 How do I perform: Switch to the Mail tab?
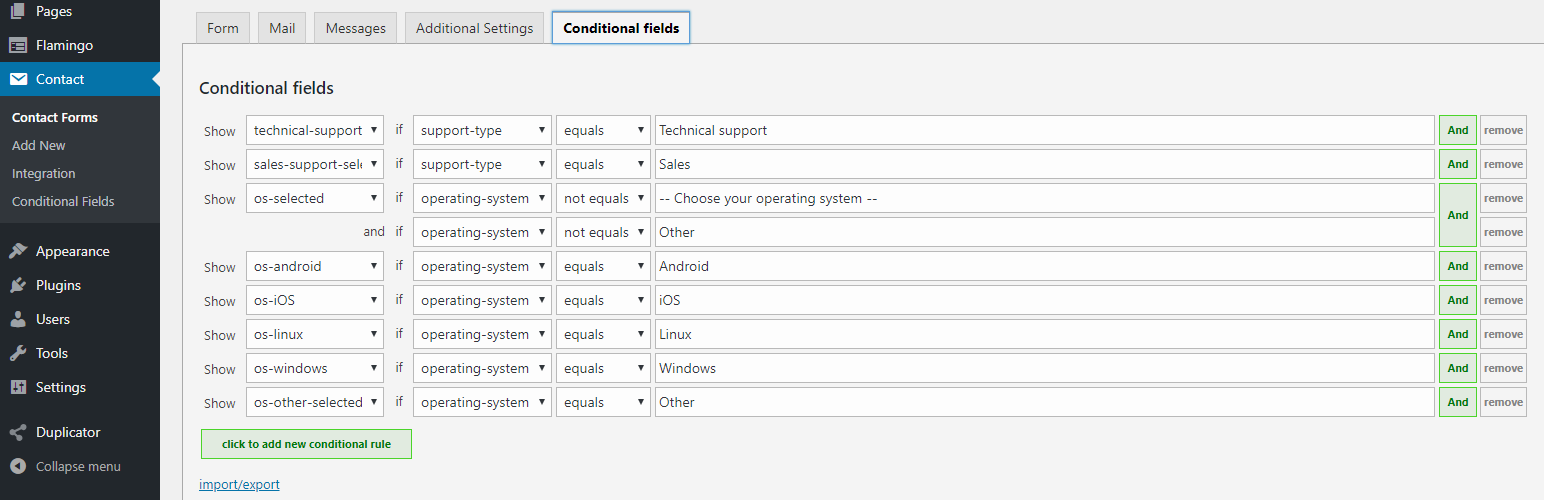pyautogui.click(x=282, y=28)
